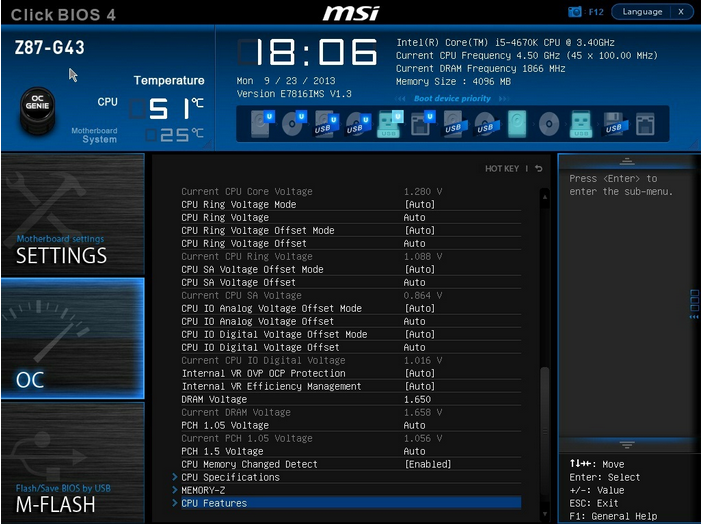Select the legacy USB hard disk boot icon
Image resolution: width=701 pixels, height=524 pixels.
454,124
